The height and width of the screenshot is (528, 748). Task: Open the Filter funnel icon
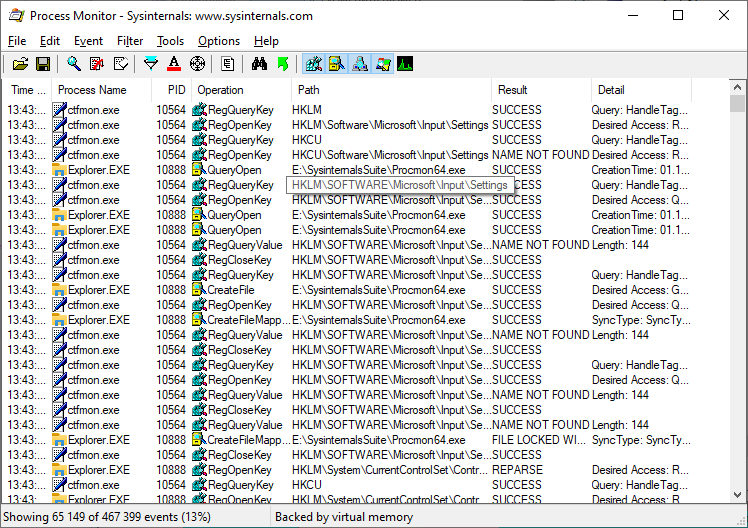(x=151, y=64)
